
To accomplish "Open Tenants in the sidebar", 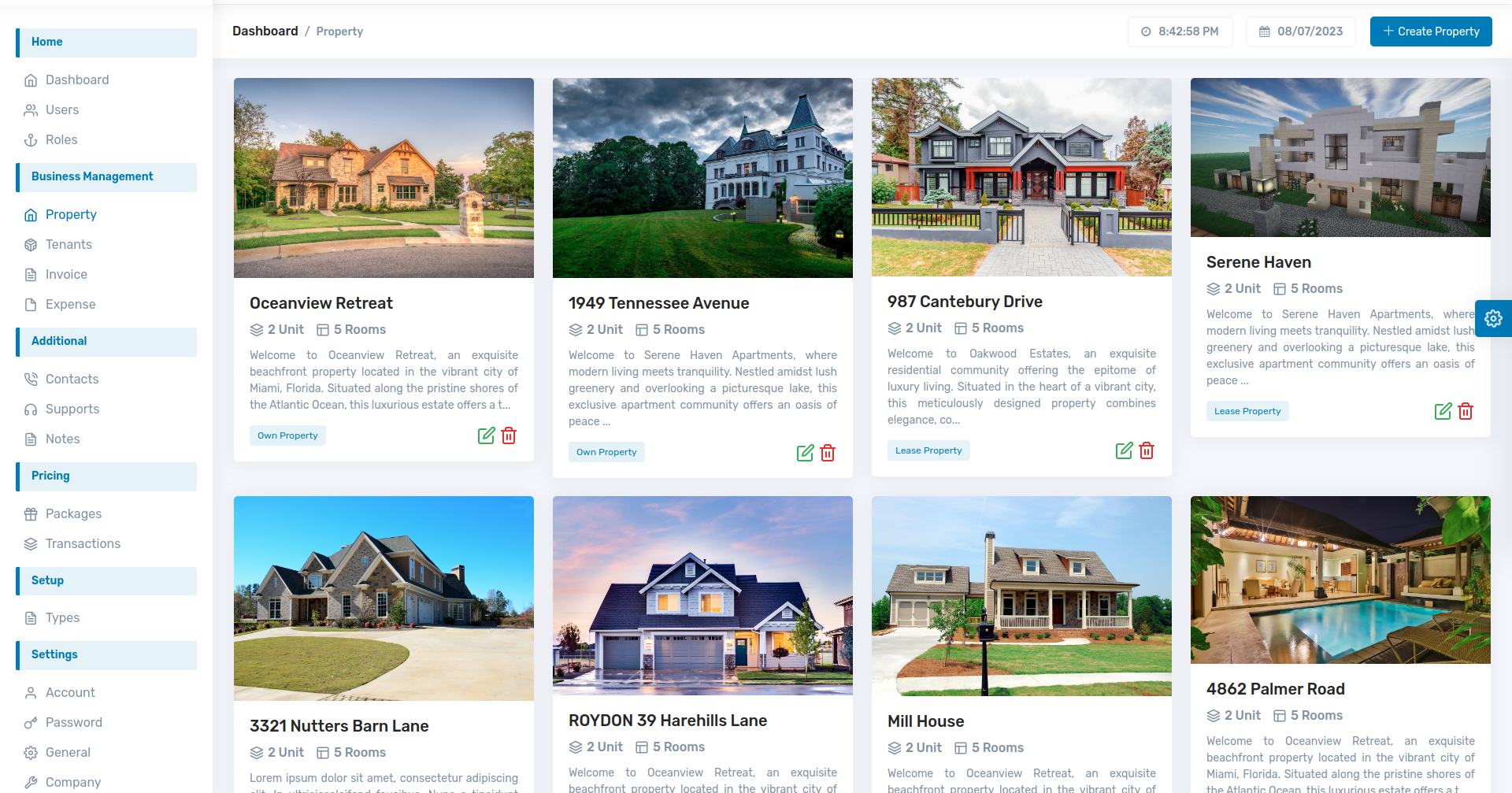I will pos(69,245).
